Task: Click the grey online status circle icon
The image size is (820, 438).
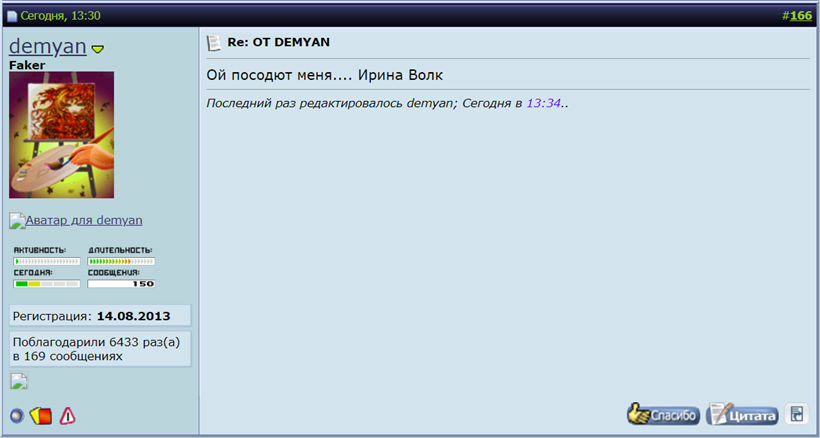Action: (17, 415)
